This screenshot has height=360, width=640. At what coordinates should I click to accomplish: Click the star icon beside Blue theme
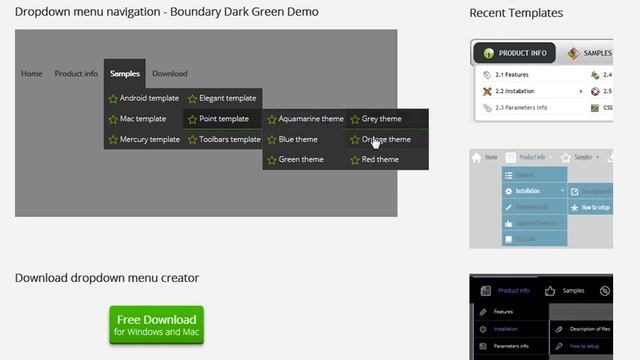[x=272, y=140]
